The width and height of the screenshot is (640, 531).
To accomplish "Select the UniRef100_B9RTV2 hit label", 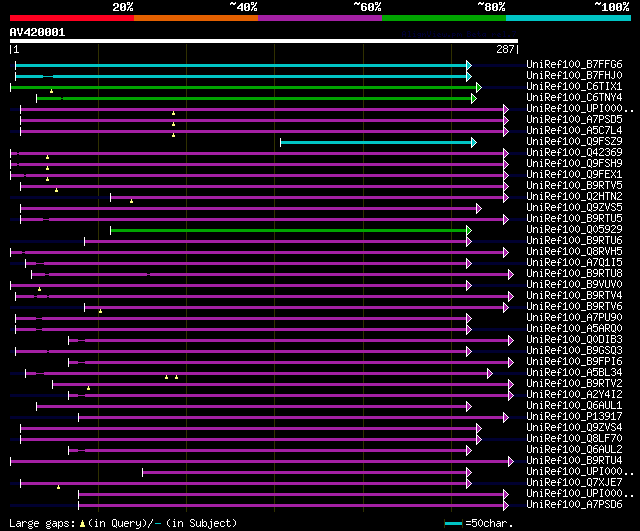I will click(574, 384).
